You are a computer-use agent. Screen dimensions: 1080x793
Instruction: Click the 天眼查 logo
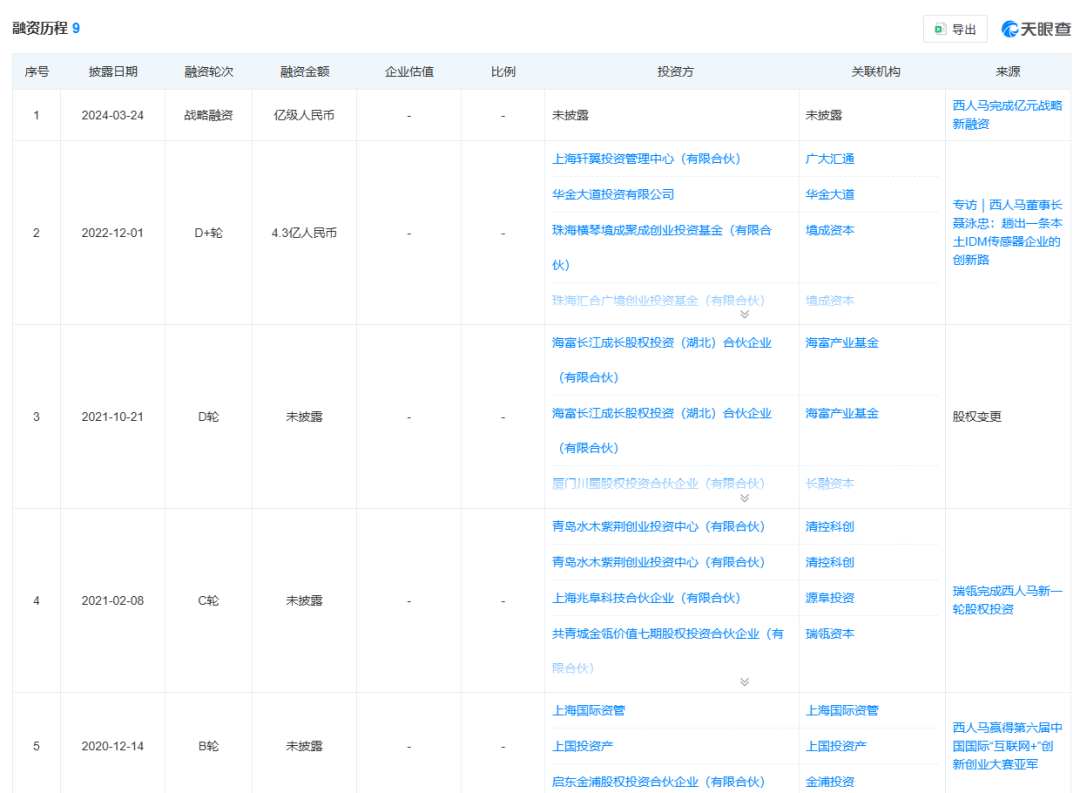coord(1036,29)
